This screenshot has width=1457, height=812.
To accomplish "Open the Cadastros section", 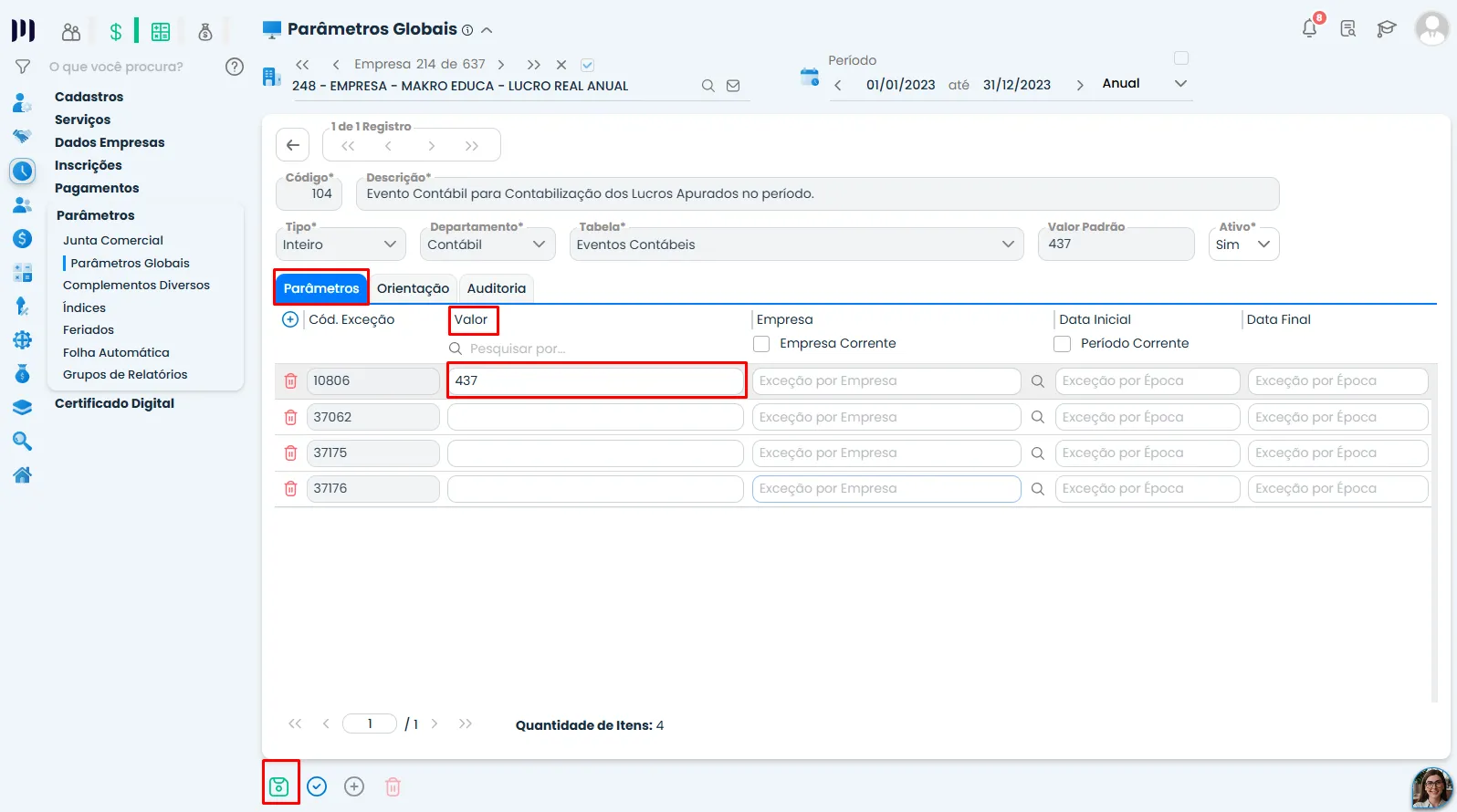I will [x=89, y=97].
